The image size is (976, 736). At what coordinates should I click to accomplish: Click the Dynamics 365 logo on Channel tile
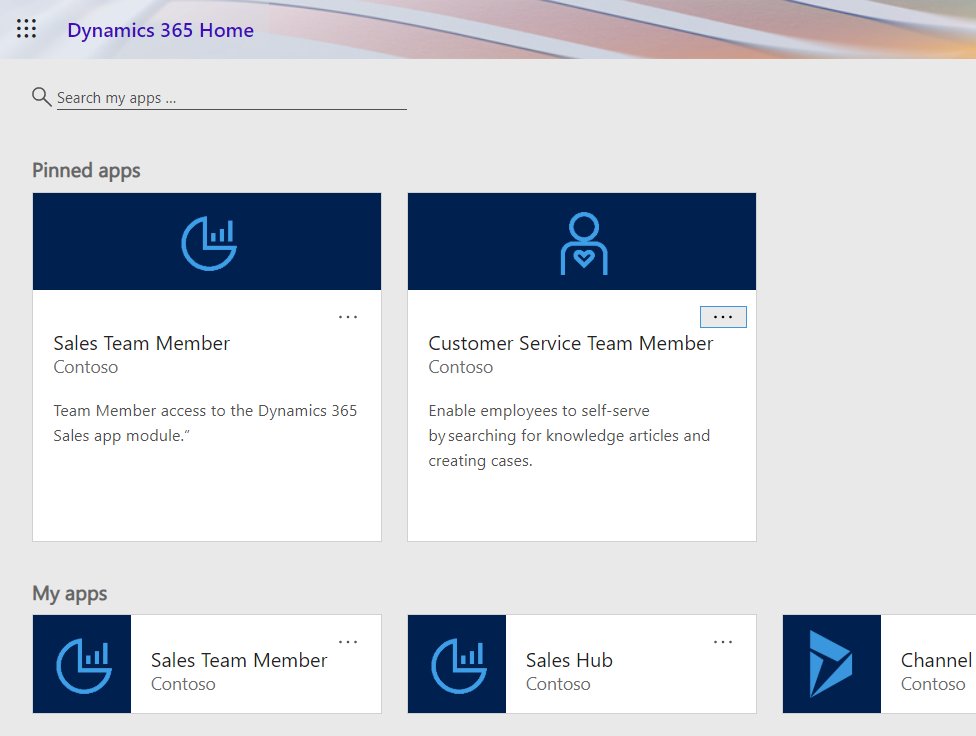[x=830, y=663]
